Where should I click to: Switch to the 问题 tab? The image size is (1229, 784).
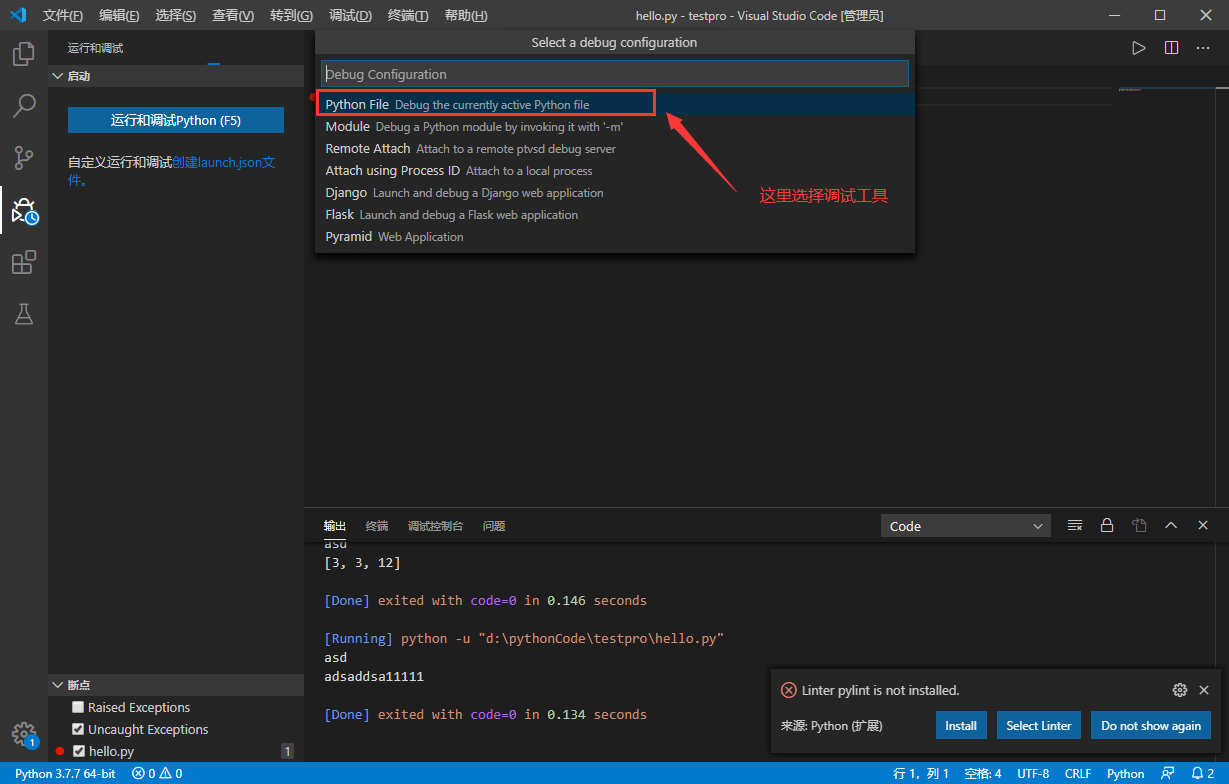click(x=494, y=526)
